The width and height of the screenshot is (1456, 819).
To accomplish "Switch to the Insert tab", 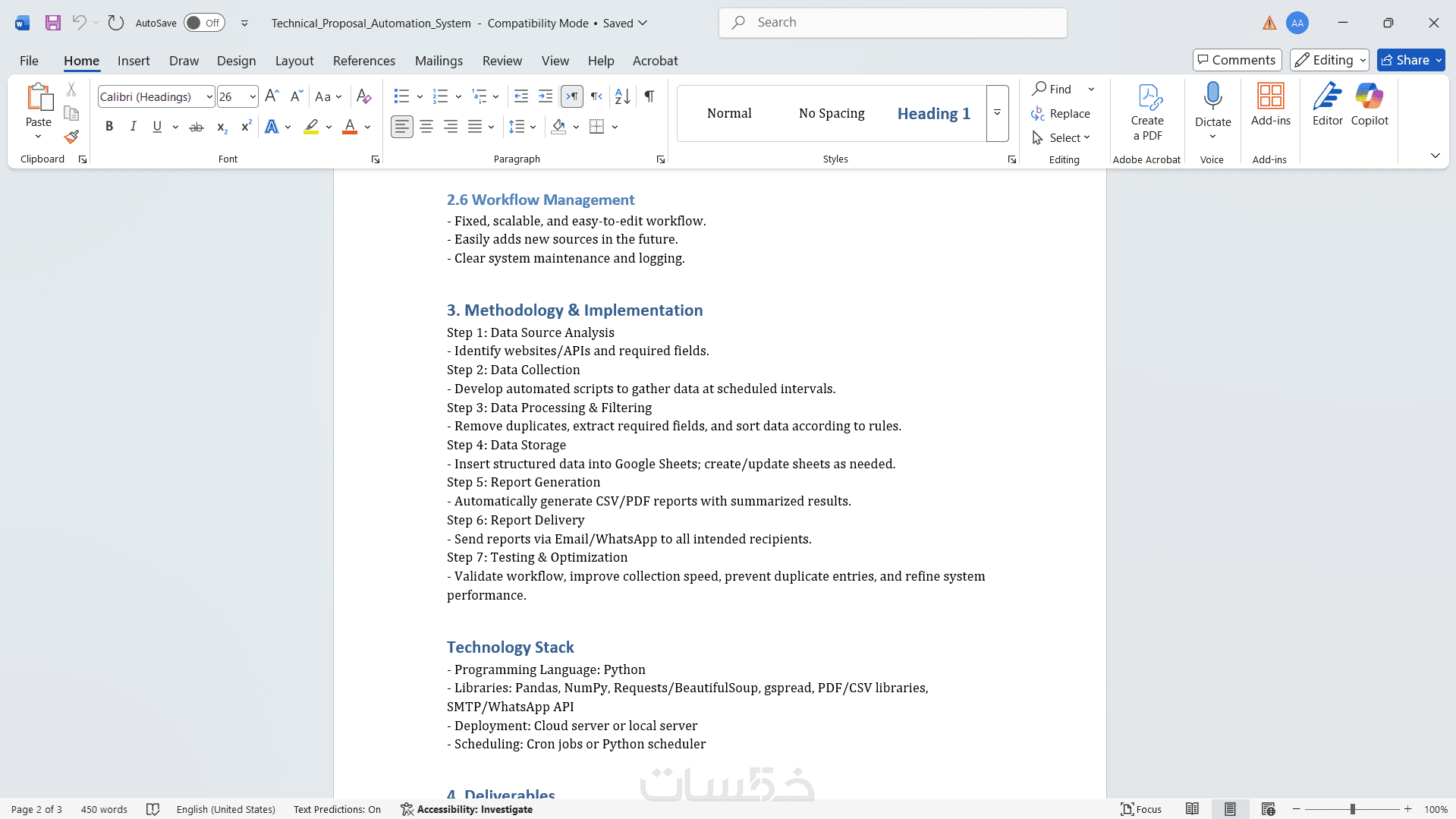I will click(134, 61).
